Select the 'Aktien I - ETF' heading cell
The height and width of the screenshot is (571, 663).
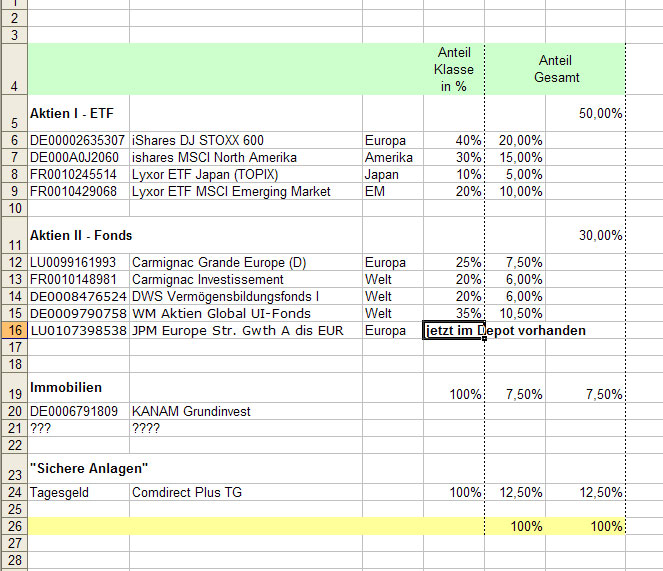[x=78, y=113]
